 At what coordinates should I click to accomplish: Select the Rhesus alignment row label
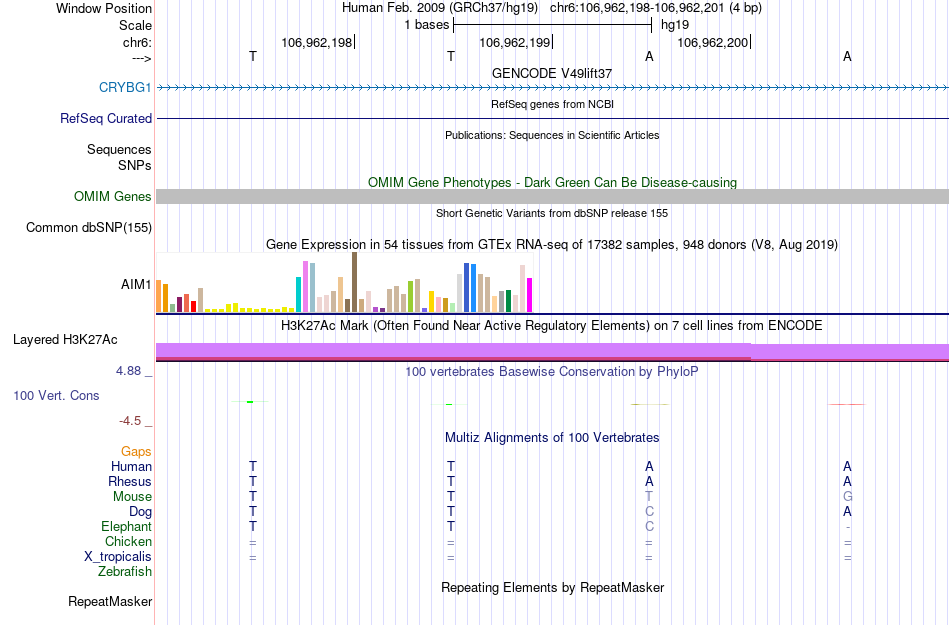click(x=130, y=481)
